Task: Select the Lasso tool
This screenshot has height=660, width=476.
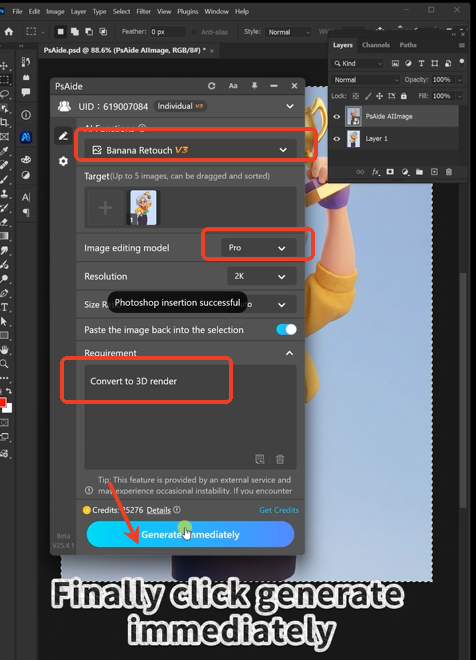Action: (x=4, y=93)
